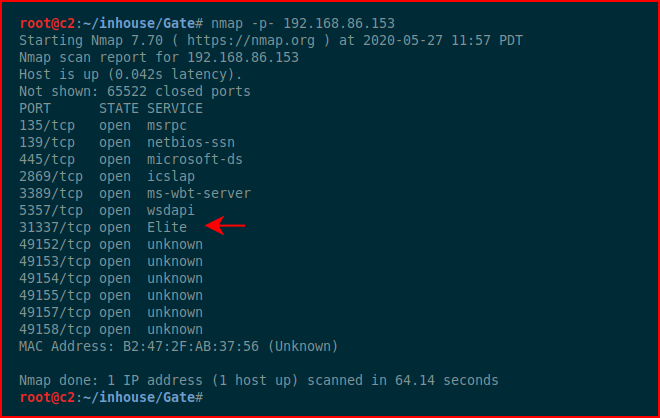Click the 49158/tcp unknown line
This screenshot has height=418, width=660.
coord(111,330)
